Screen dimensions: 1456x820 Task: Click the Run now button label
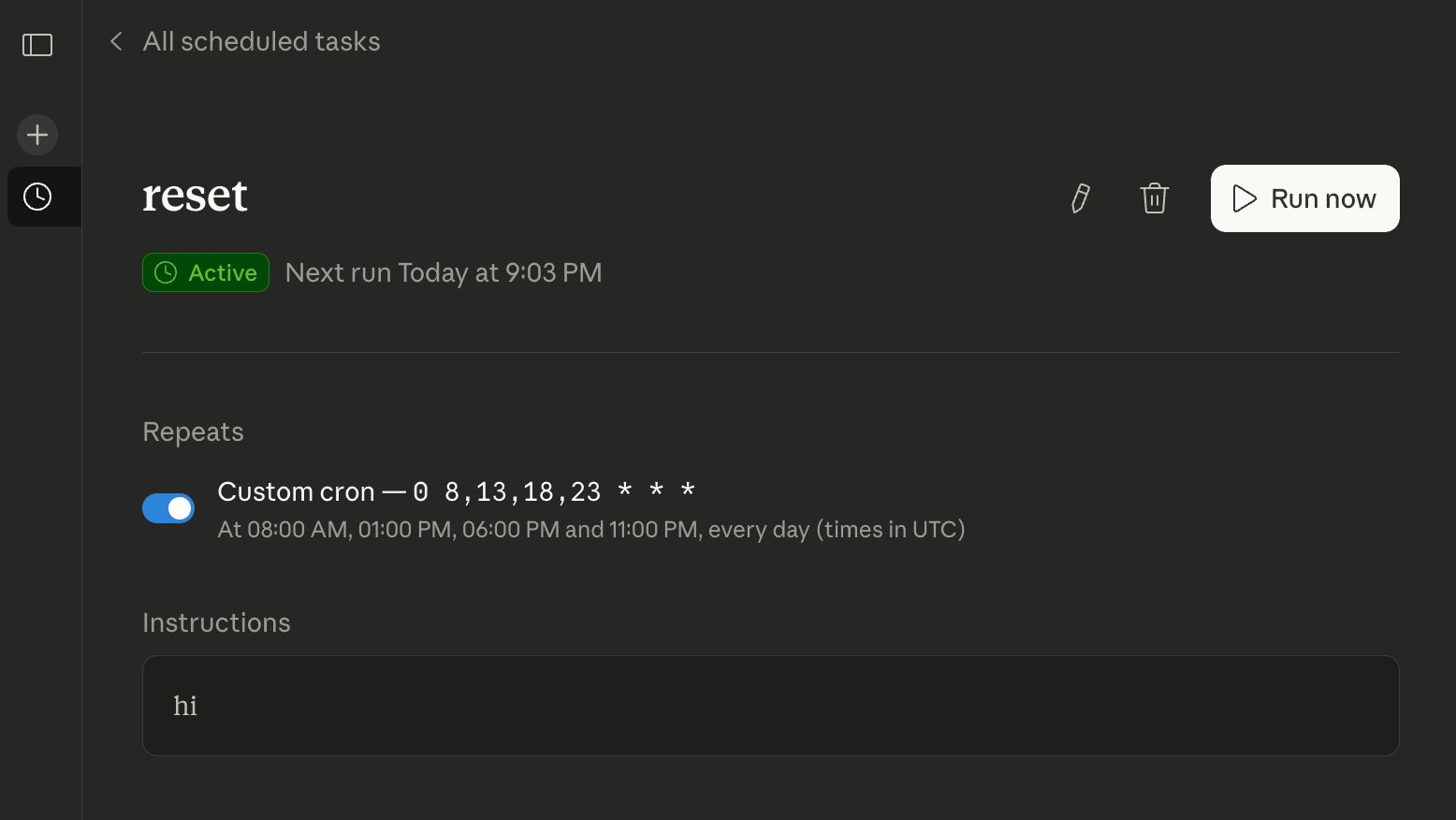tap(1323, 198)
